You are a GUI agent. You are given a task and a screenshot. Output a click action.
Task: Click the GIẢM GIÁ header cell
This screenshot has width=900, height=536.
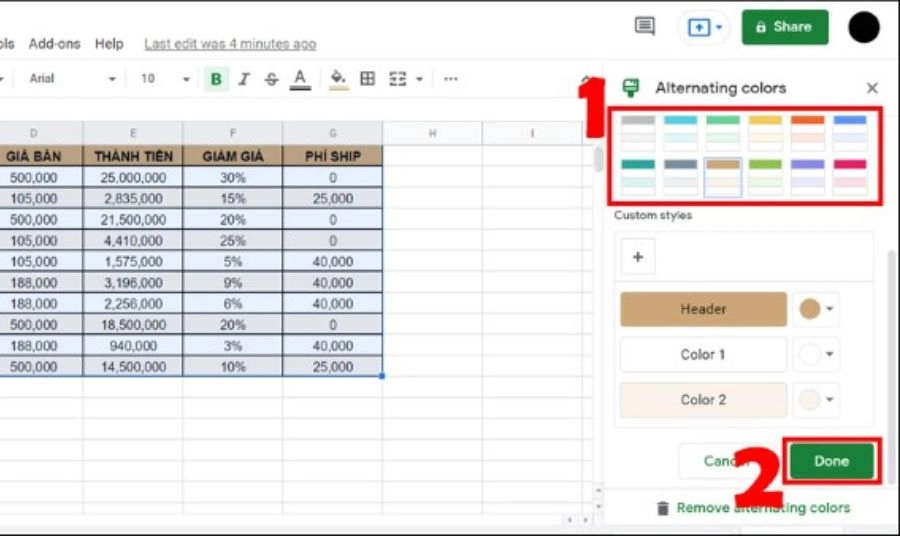click(232, 156)
